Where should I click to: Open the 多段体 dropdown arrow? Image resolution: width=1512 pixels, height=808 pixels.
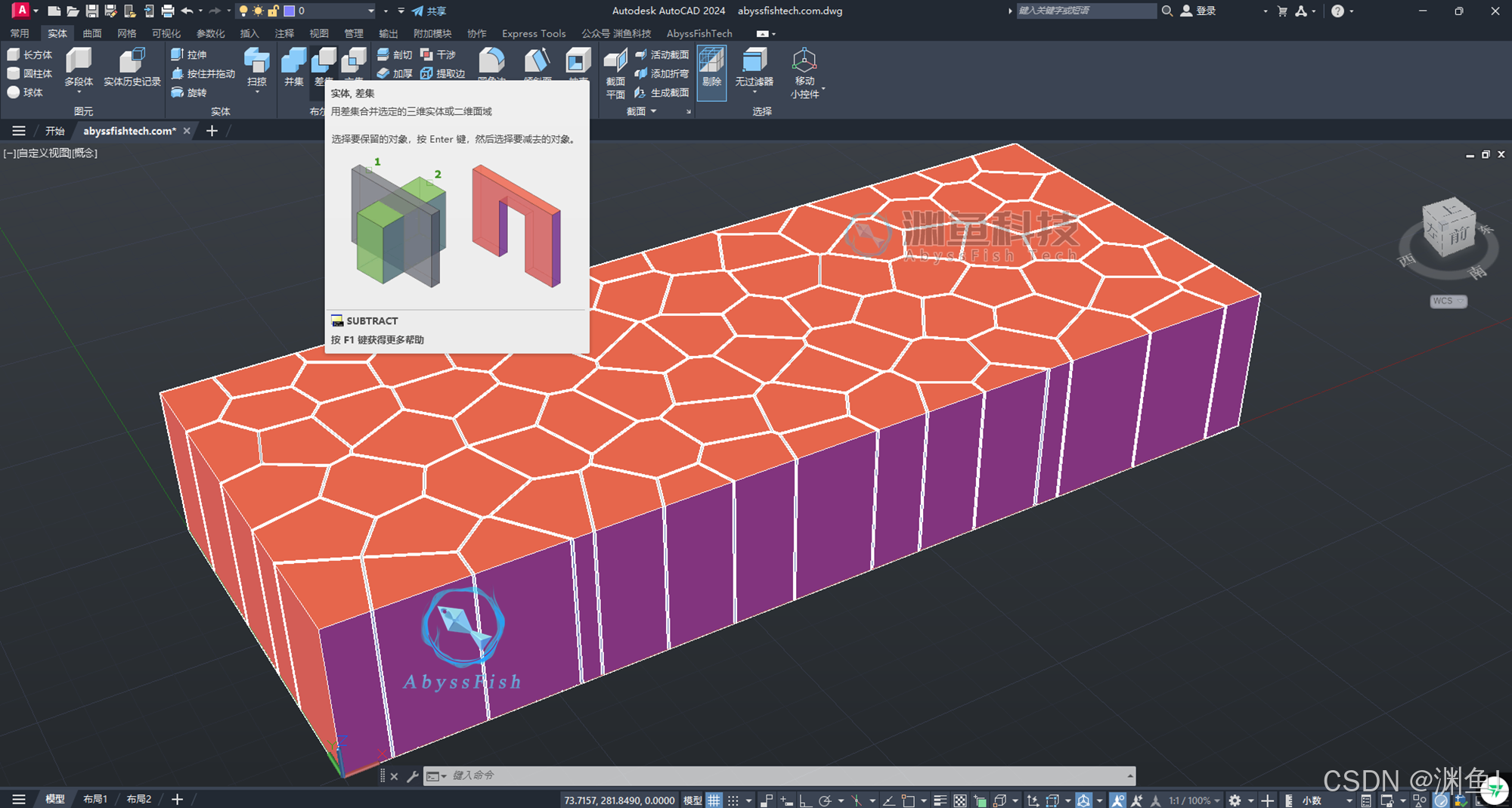coord(79,92)
